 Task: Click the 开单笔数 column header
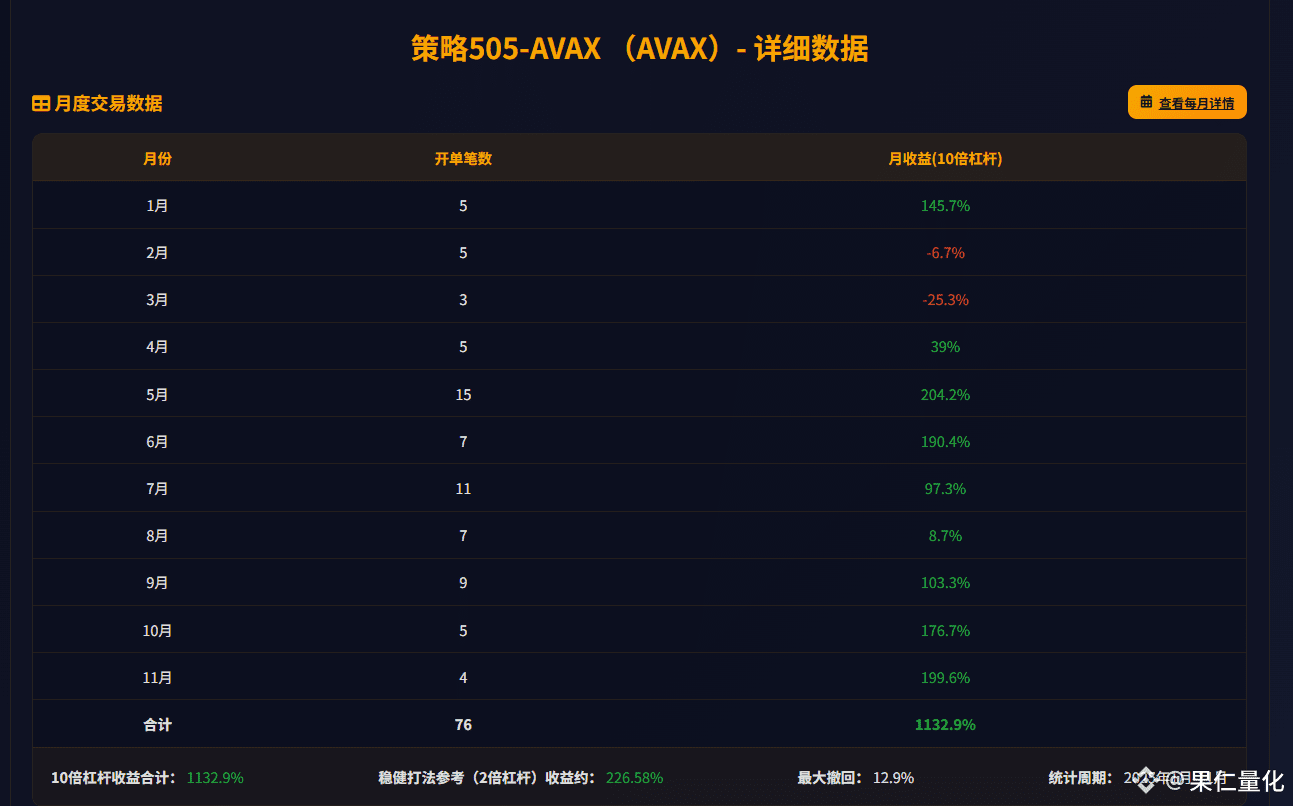coord(463,158)
